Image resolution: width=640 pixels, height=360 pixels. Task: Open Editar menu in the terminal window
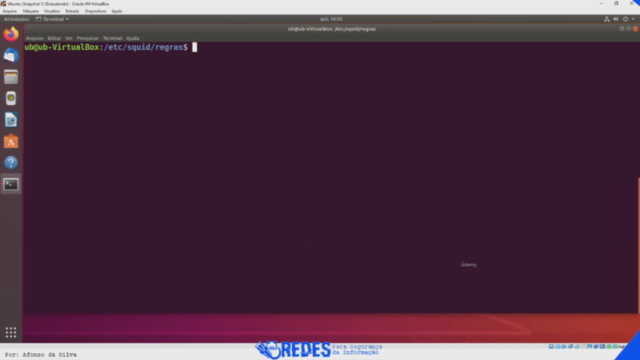coord(54,38)
